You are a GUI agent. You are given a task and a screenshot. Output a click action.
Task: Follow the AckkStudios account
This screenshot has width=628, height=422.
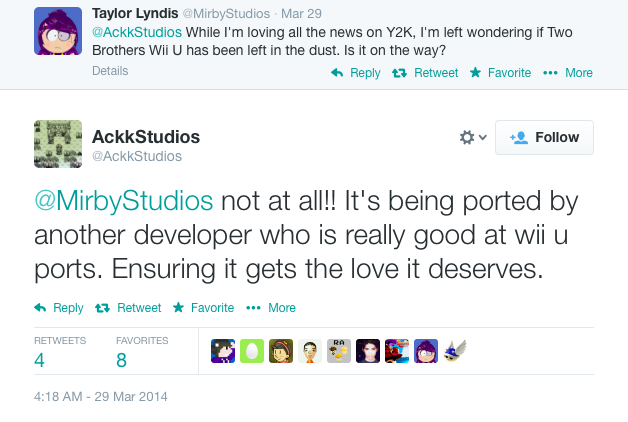click(544, 137)
